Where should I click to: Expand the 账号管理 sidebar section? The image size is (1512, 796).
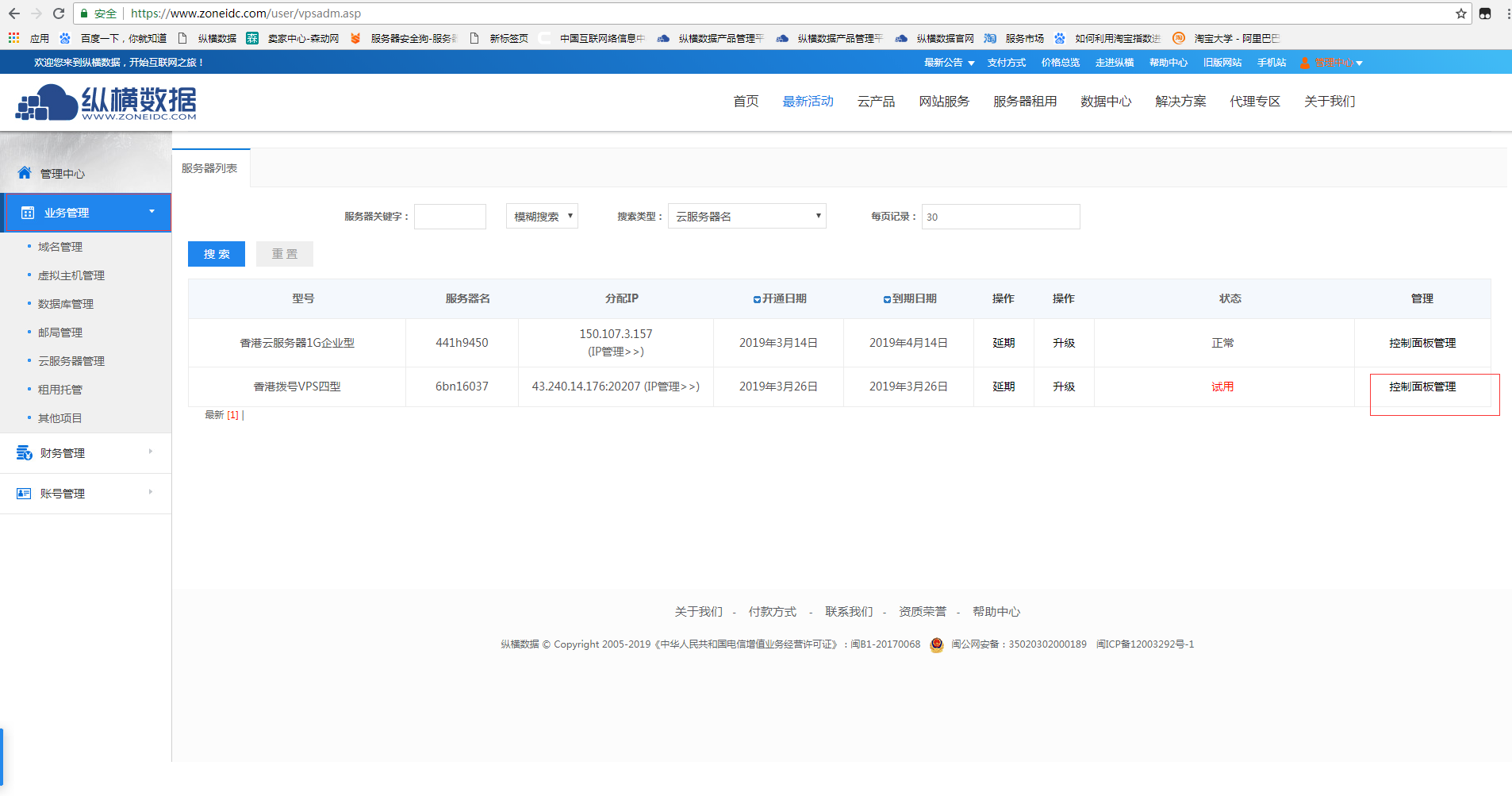151,492
